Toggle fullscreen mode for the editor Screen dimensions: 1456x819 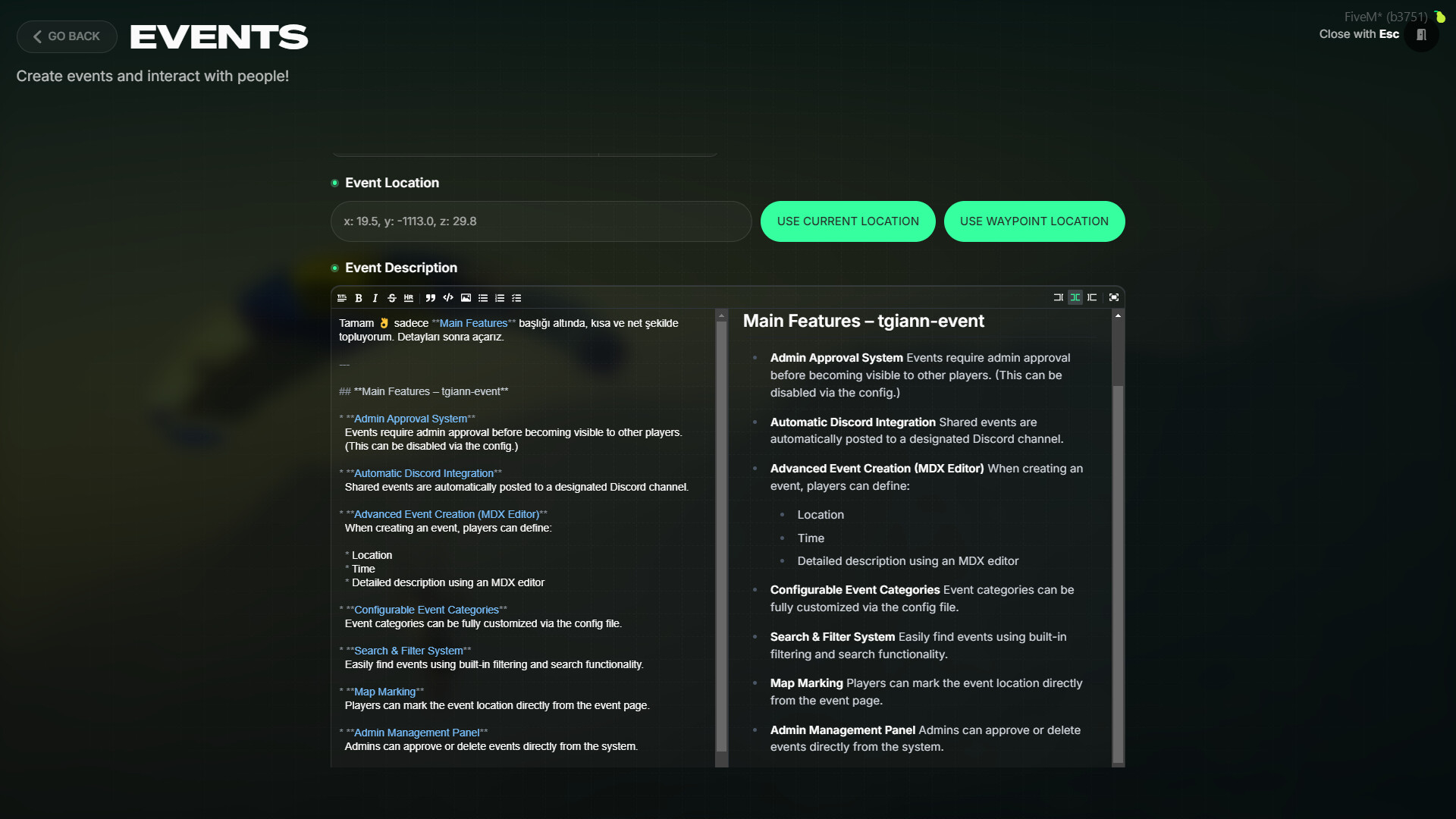tap(1114, 297)
